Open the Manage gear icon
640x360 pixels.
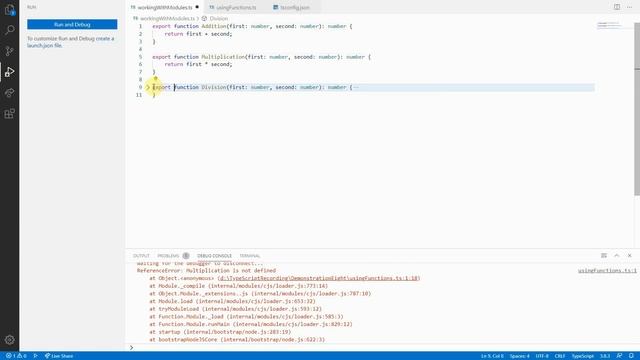click(x=9, y=340)
